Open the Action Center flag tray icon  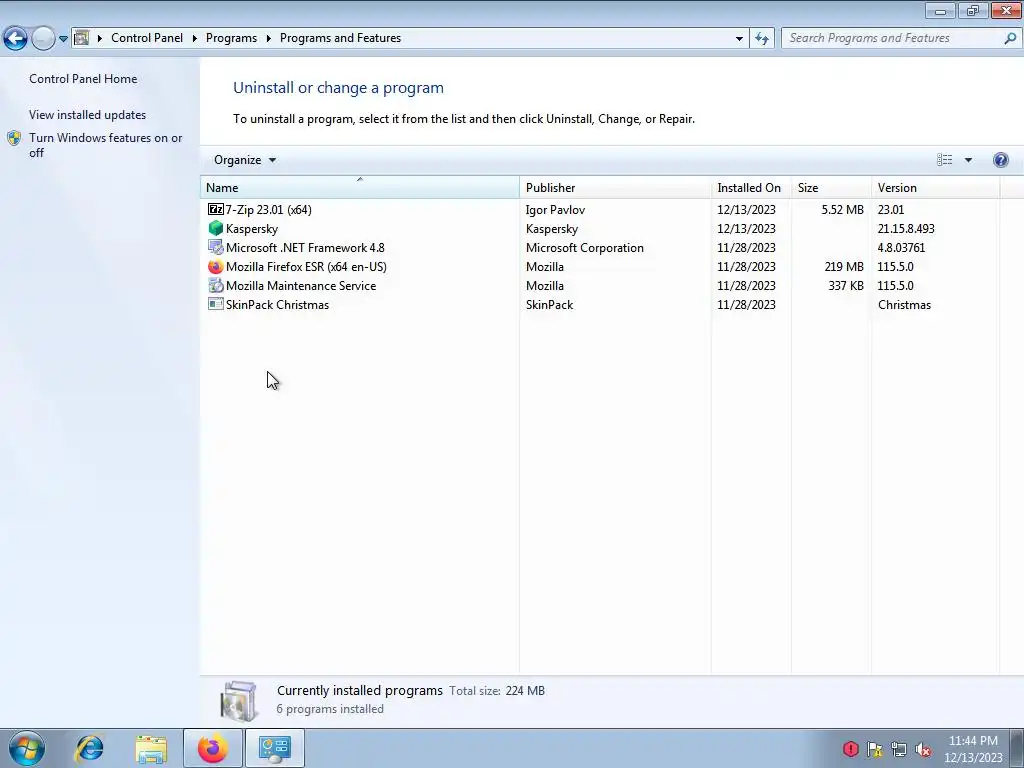click(x=874, y=749)
